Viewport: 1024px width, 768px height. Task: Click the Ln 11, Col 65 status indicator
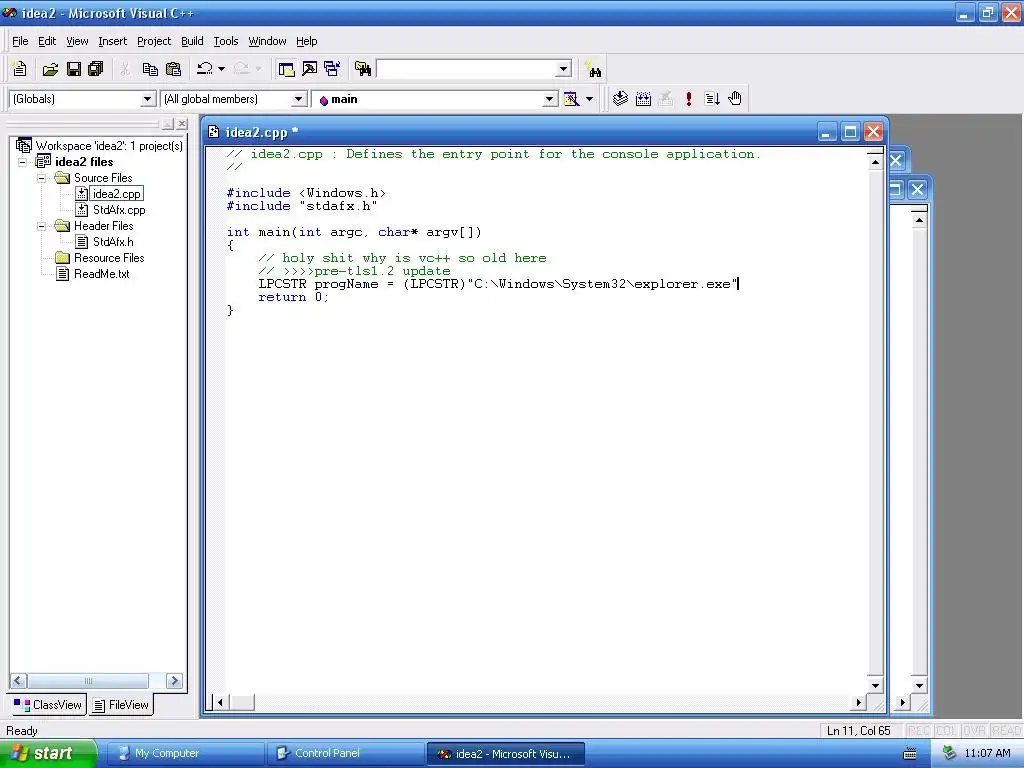[x=858, y=731]
